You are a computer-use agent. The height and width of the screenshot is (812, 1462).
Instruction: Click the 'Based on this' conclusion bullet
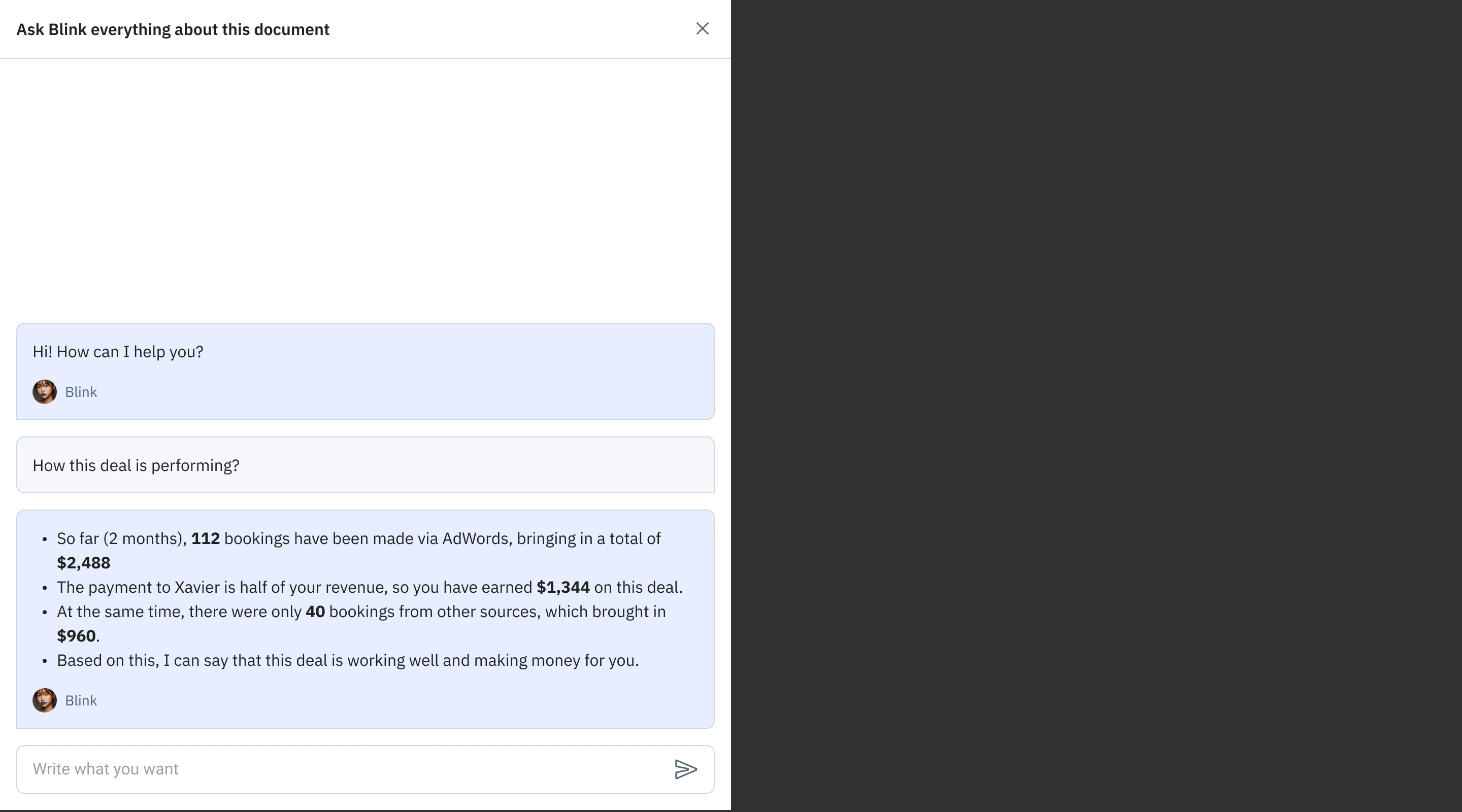tap(347, 660)
